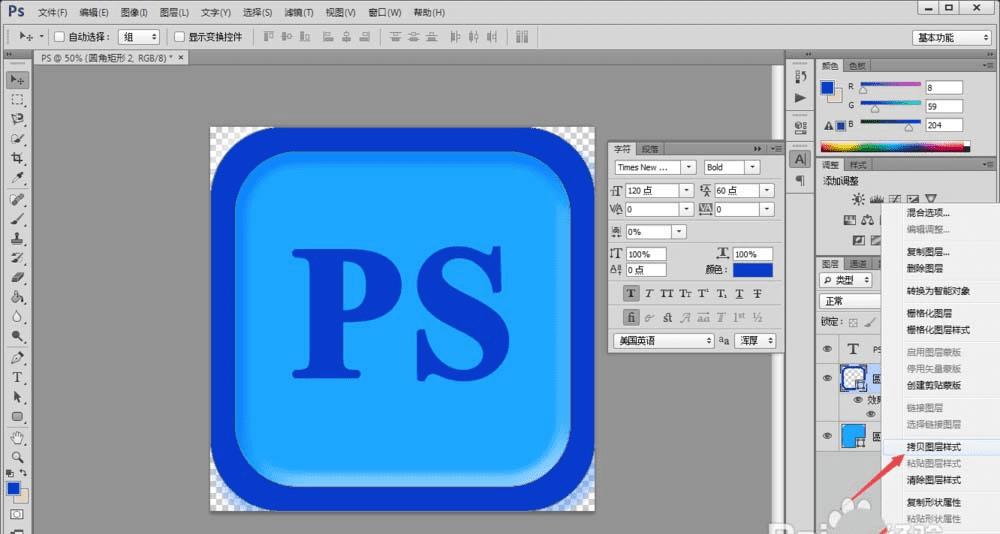Toggle Strikethrough in the Character panel

(757, 293)
